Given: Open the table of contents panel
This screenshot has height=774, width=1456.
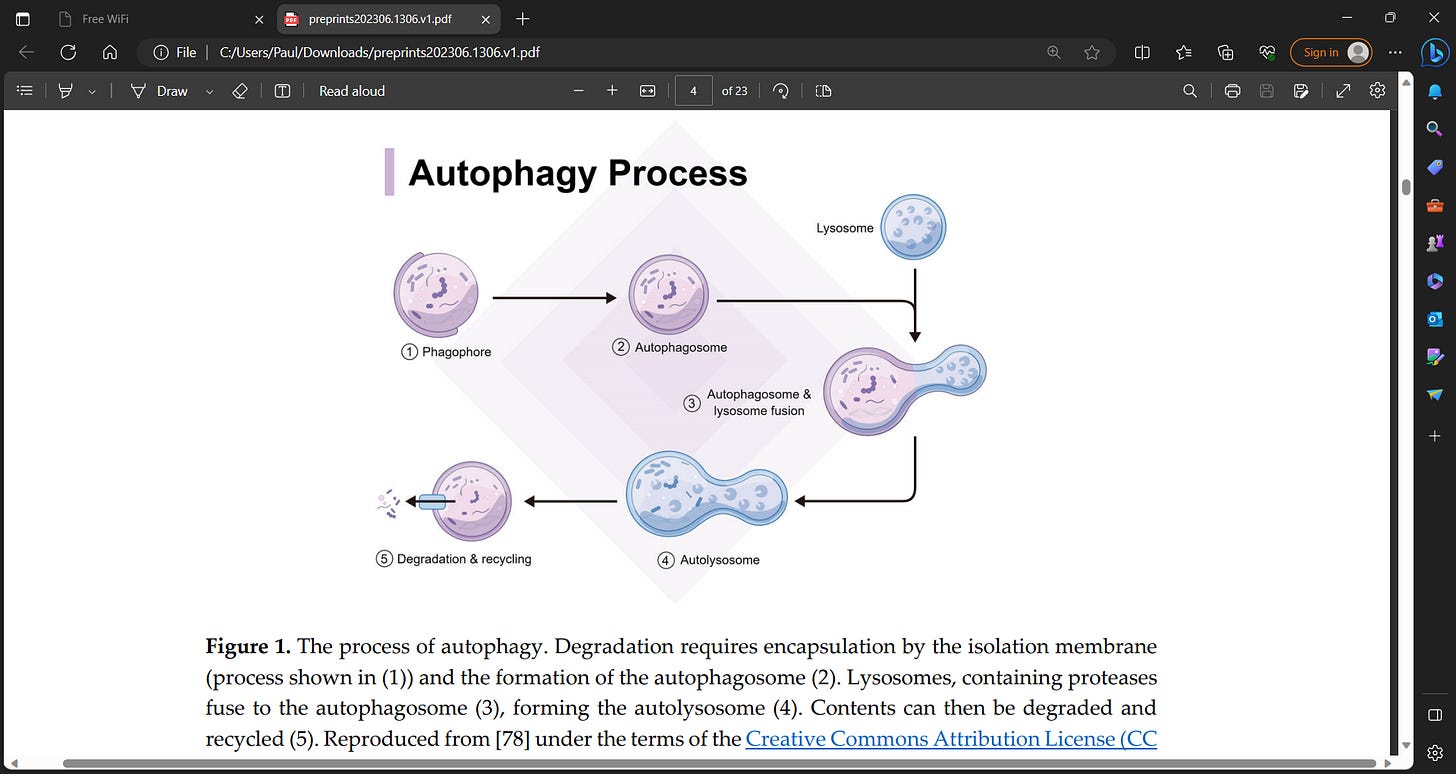Looking at the screenshot, I should (26, 91).
